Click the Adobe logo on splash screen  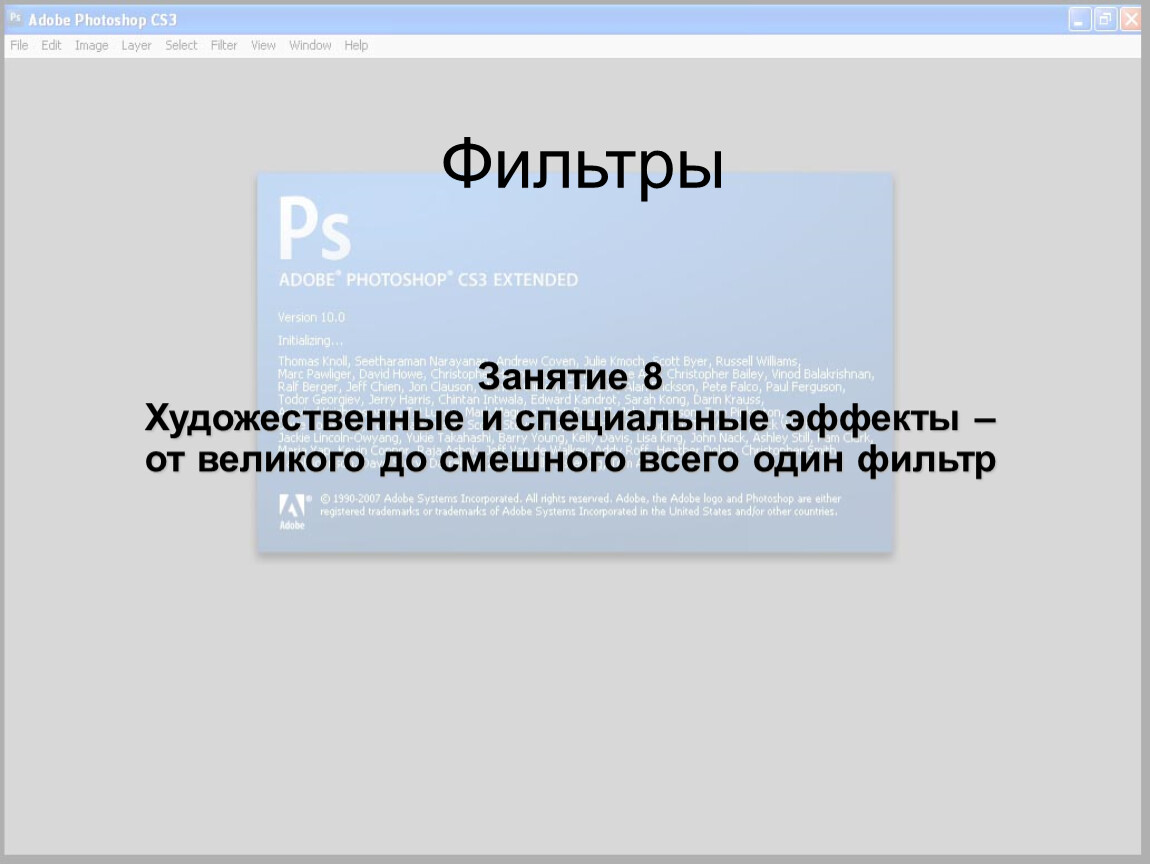pos(292,511)
